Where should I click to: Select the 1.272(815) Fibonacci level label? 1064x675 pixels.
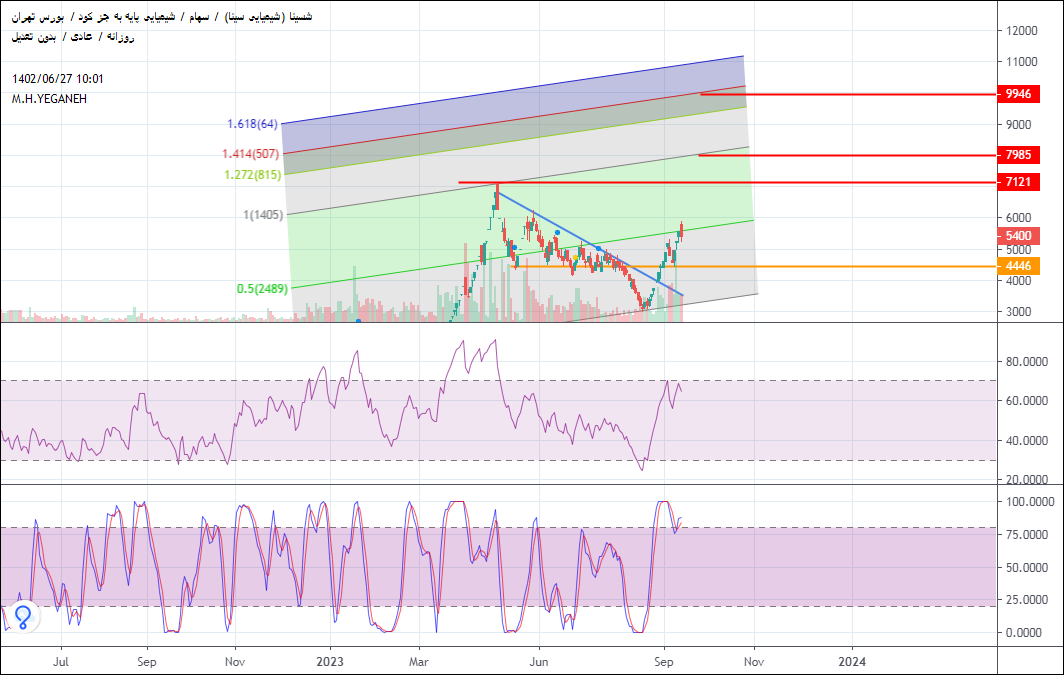[x=251, y=174]
